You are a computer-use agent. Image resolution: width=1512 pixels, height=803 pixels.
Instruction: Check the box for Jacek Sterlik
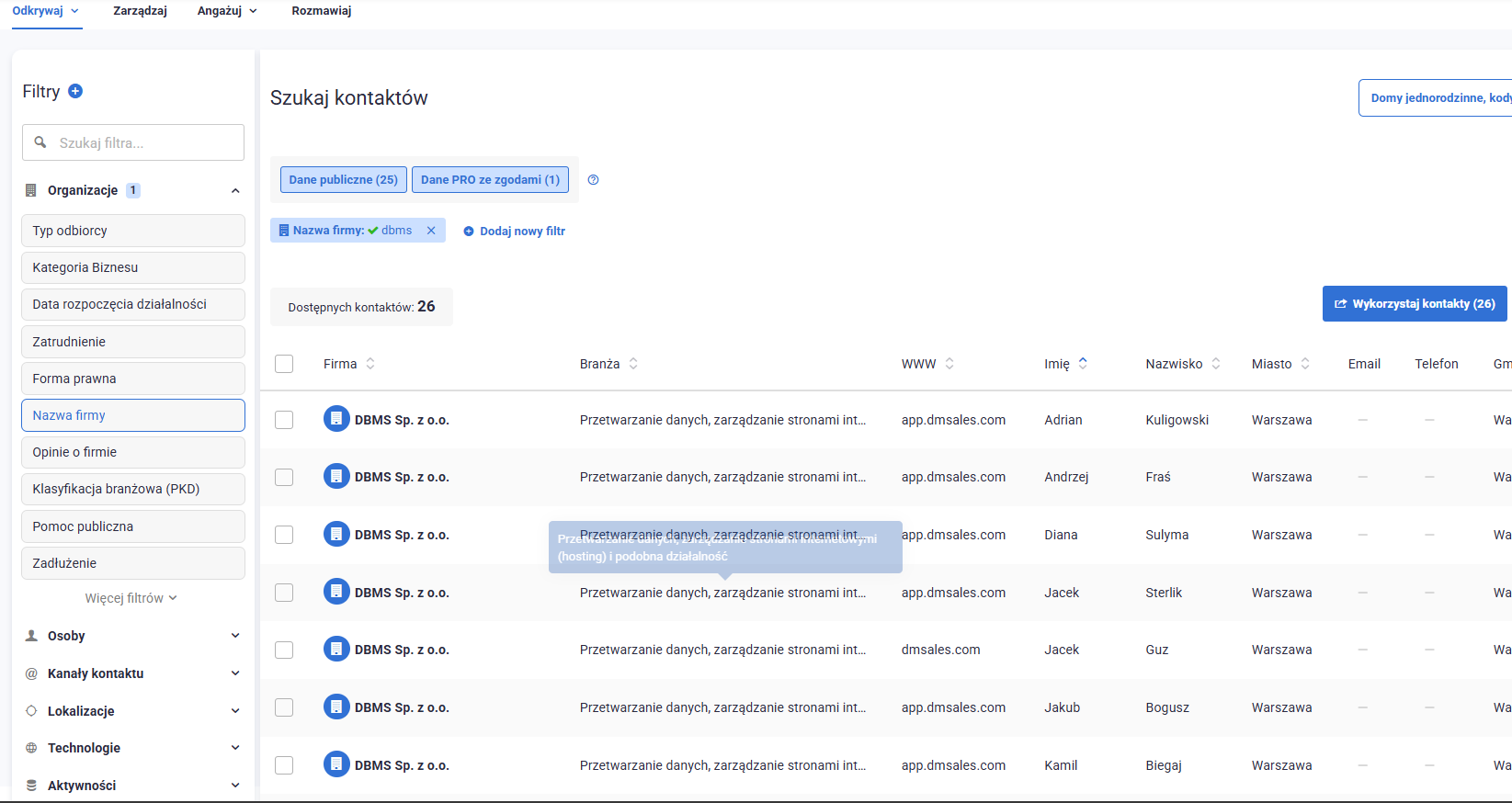[284, 593]
